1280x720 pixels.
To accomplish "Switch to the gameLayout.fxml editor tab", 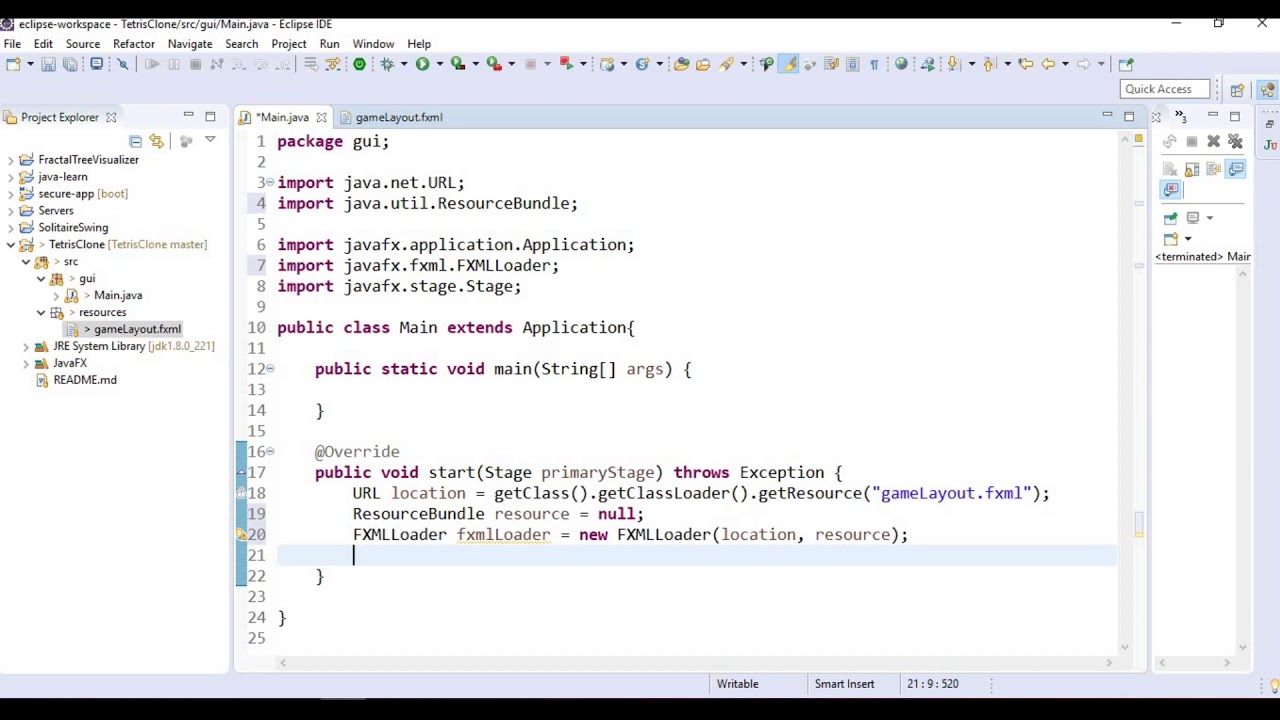I will (398, 117).
